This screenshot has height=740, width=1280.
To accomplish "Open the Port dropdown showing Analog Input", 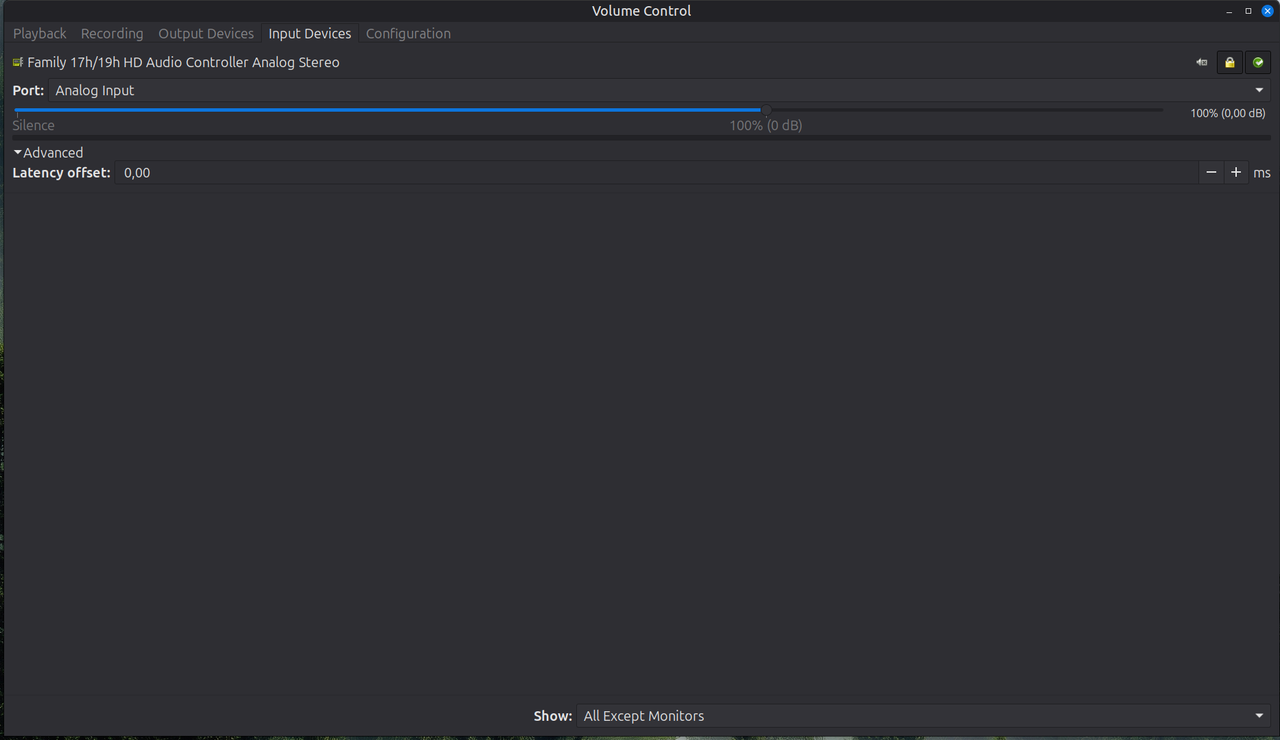I will [x=660, y=90].
